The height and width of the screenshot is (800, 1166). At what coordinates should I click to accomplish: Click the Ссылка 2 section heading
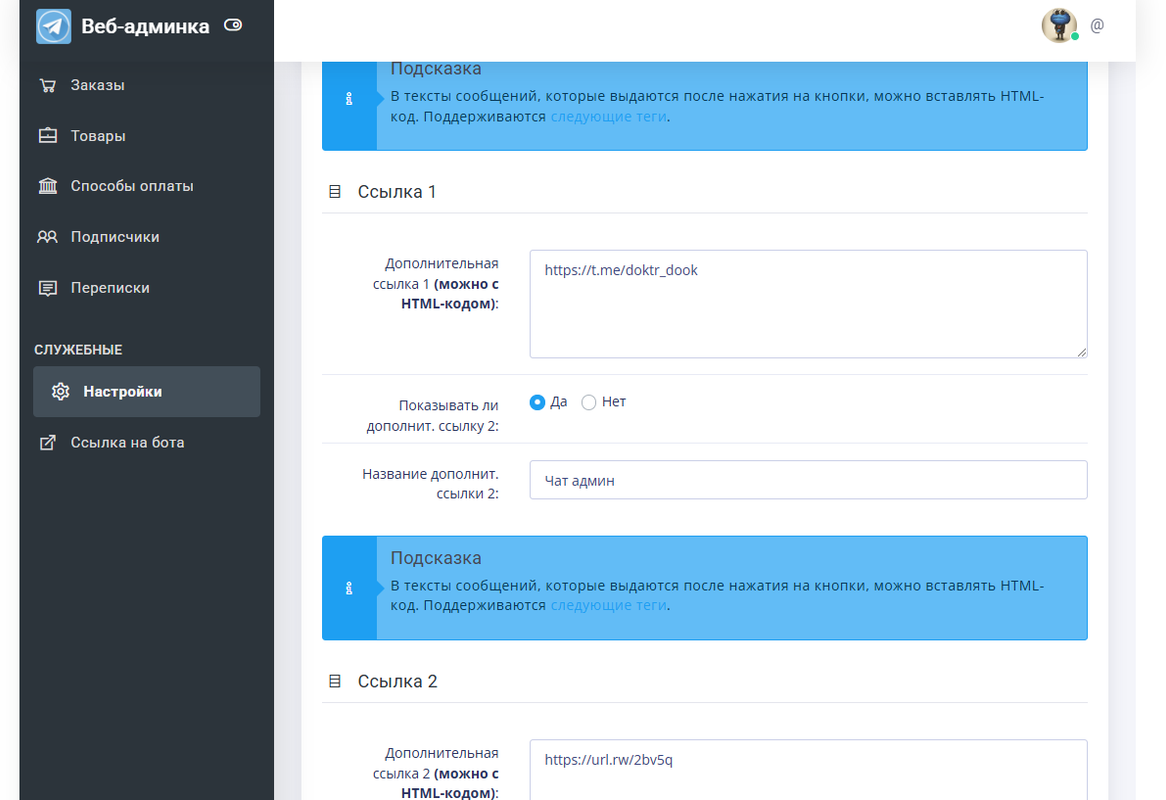pyautogui.click(x=397, y=682)
